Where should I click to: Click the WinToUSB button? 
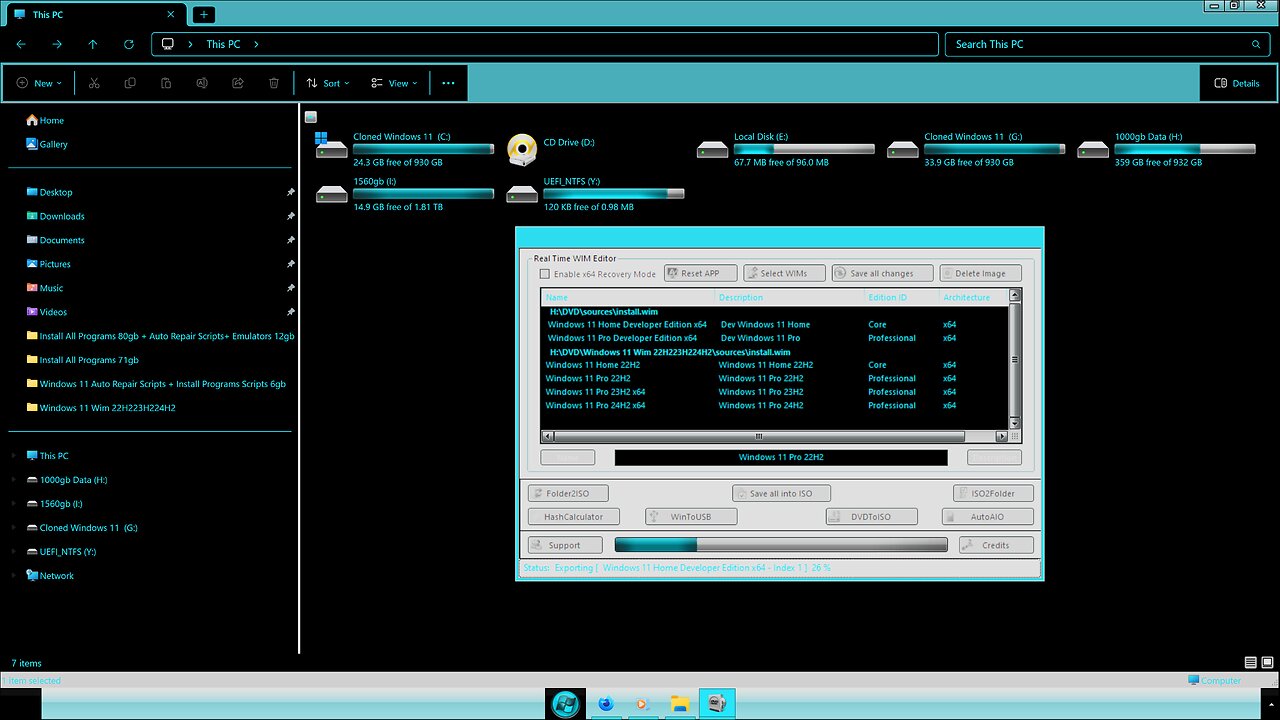[x=690, y=517]
